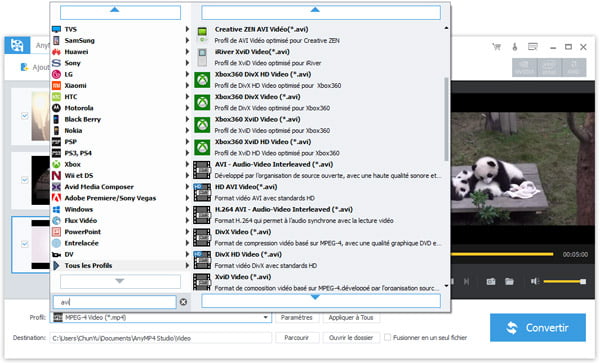
Task: Clear the avi search field
Action: [183, 302]
